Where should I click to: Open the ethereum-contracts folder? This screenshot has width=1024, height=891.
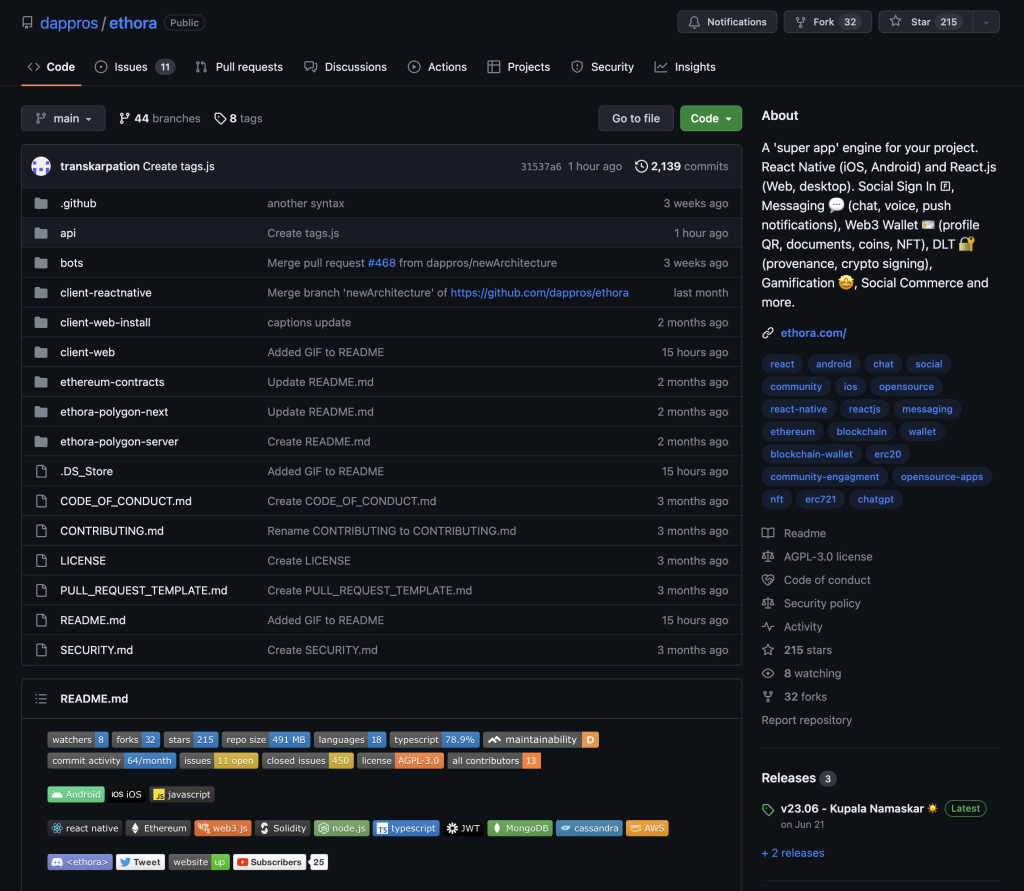tap(112, 382)
